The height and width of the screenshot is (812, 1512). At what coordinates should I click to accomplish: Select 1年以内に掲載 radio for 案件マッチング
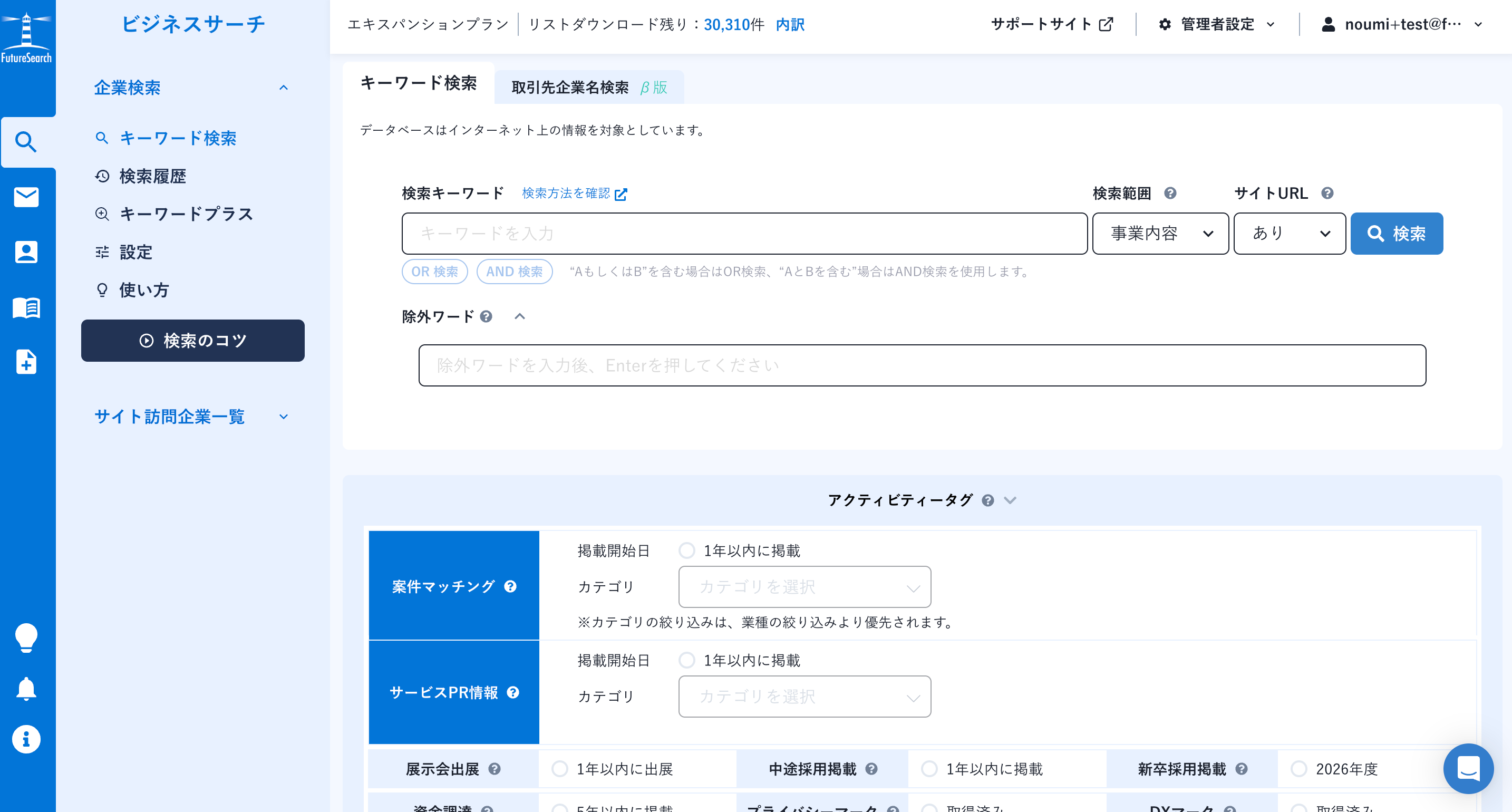pyautogui.click(x=687, y=550)
